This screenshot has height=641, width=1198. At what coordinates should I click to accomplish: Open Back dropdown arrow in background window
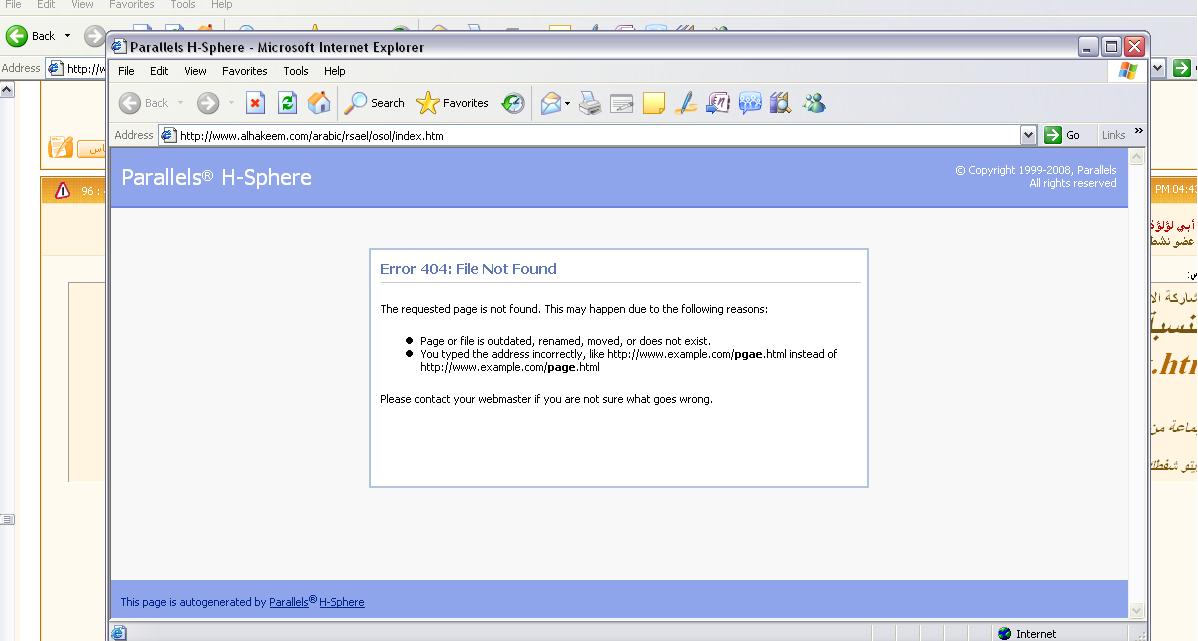[67, 36]
